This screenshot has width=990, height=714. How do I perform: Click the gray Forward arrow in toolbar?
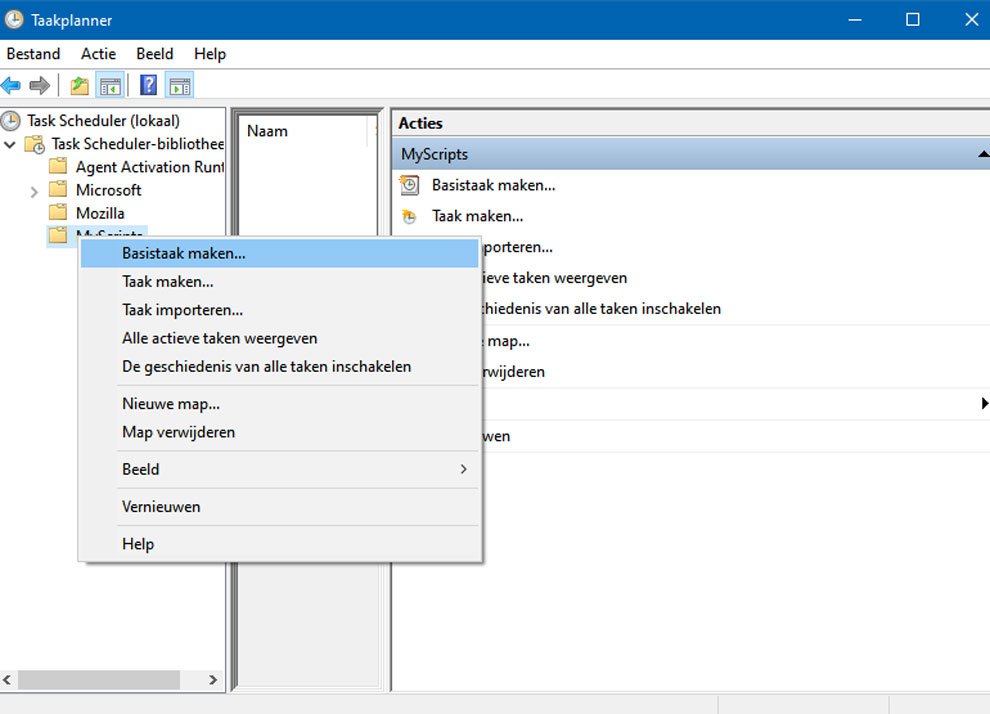(x=39, y=85)
